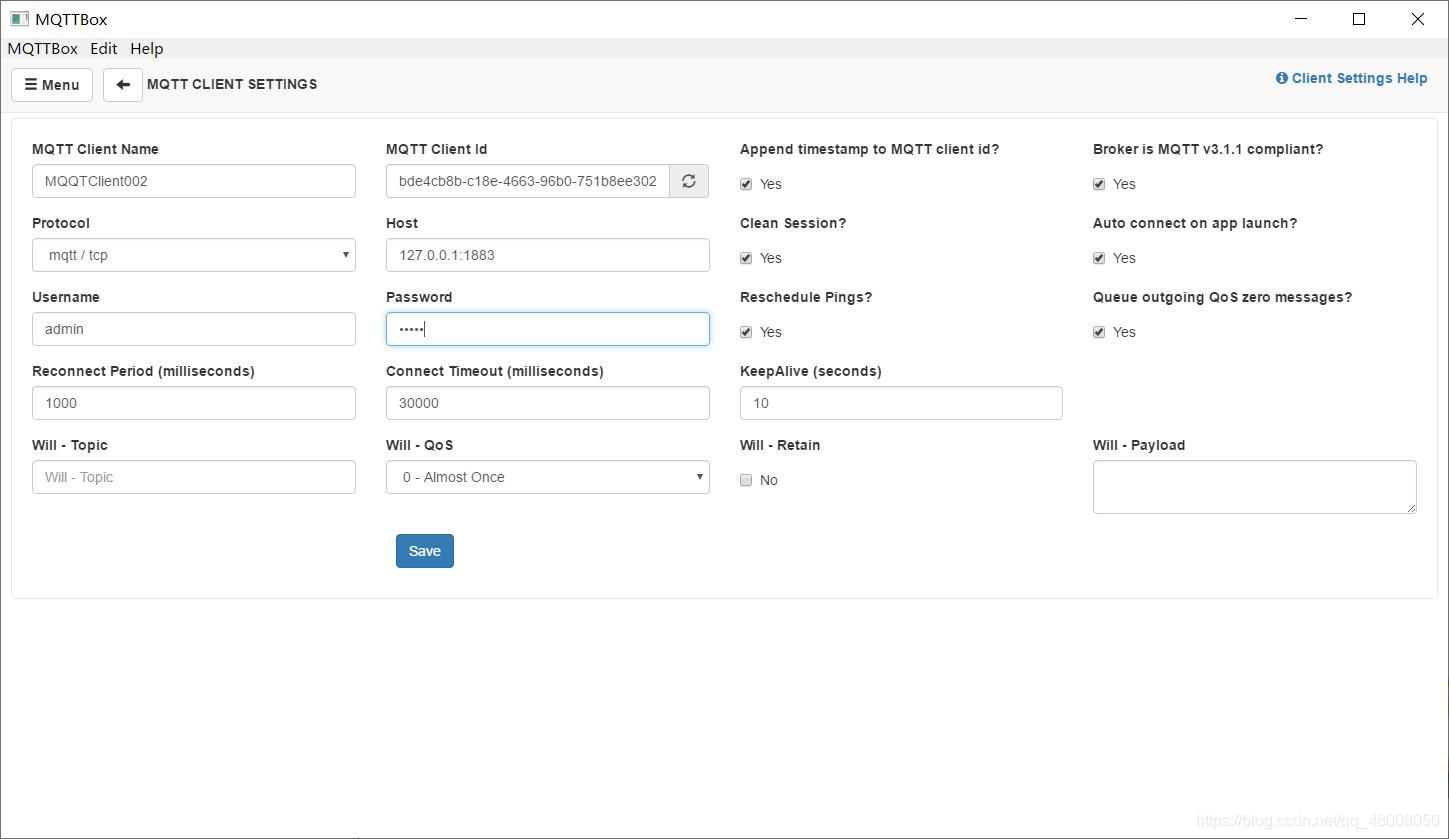Minimize the MQTTBox window
Image resolution: width=1449 pixels, height=839 pixels.
(x=1301, y=19)
